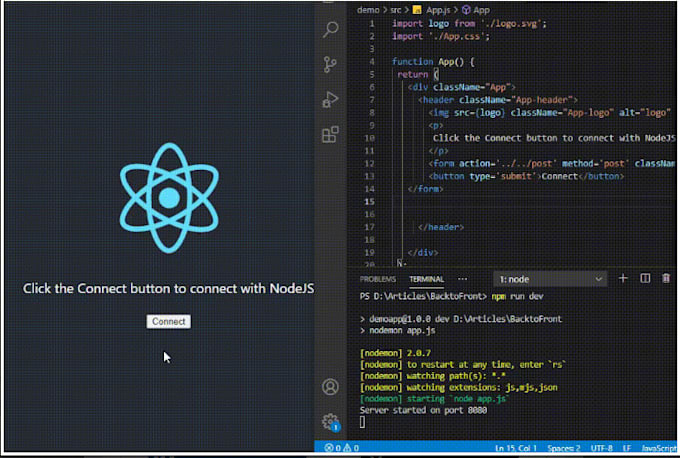Select 'src' in the breadcrumb
This screenshot has width=680, height=458.
[x=395, y=10]
